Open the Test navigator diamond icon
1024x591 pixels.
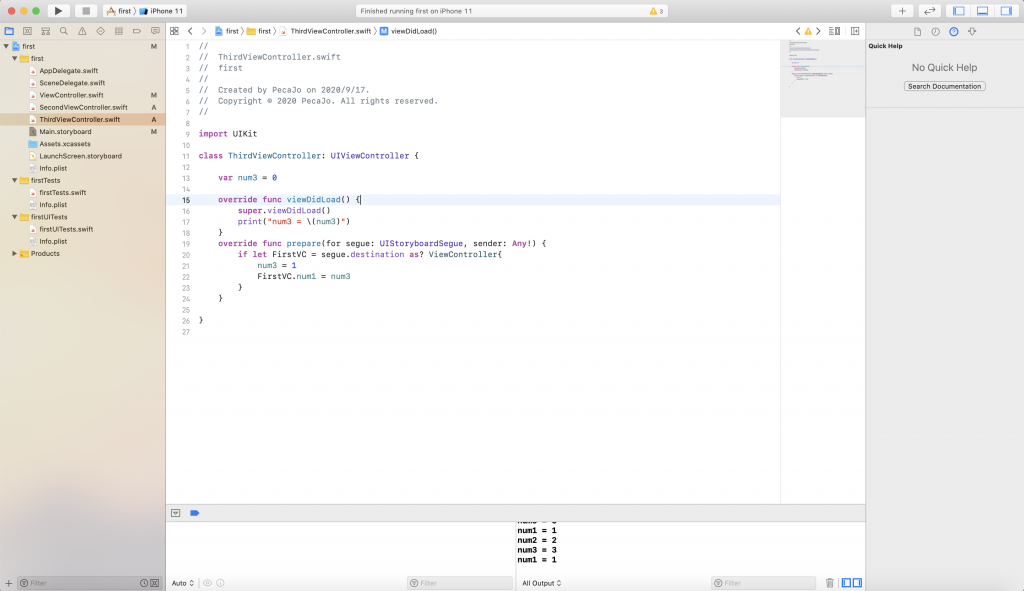(x=101, y=31)
